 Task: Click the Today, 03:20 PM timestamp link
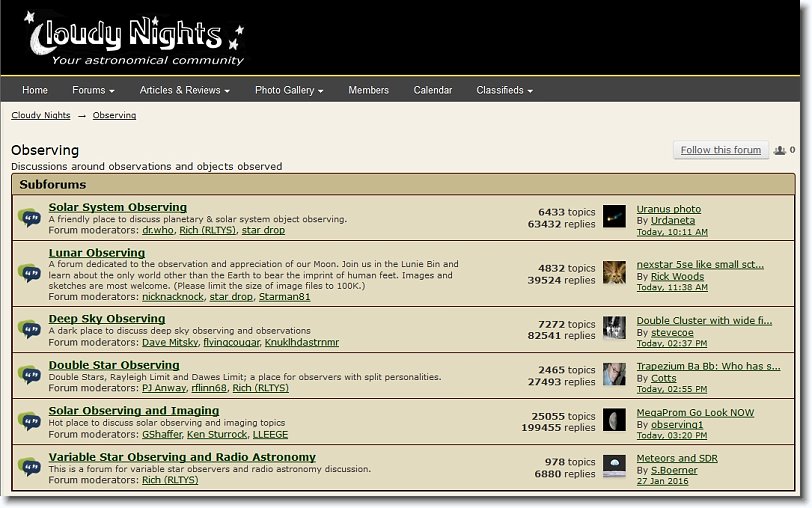coord(672,436)
